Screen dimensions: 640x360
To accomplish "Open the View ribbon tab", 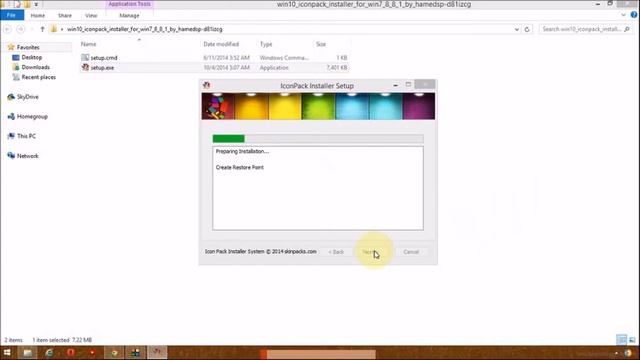I will point(91,16).
